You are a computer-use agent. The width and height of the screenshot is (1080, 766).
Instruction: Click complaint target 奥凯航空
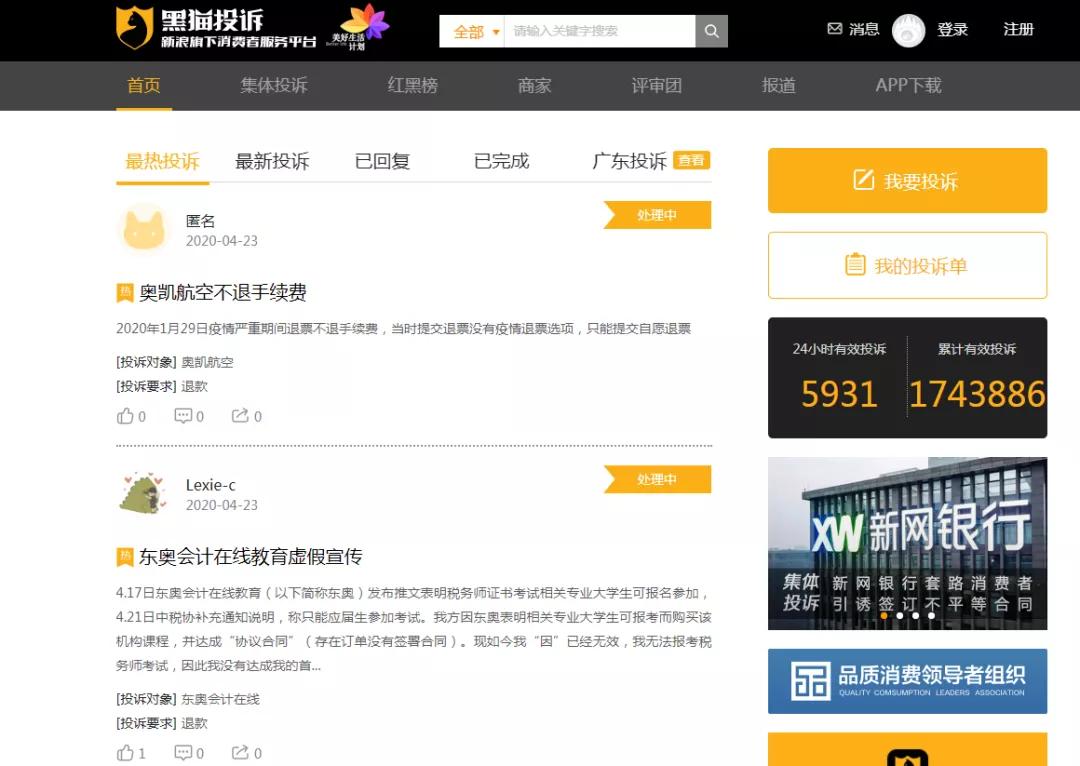tap(207, 362)
